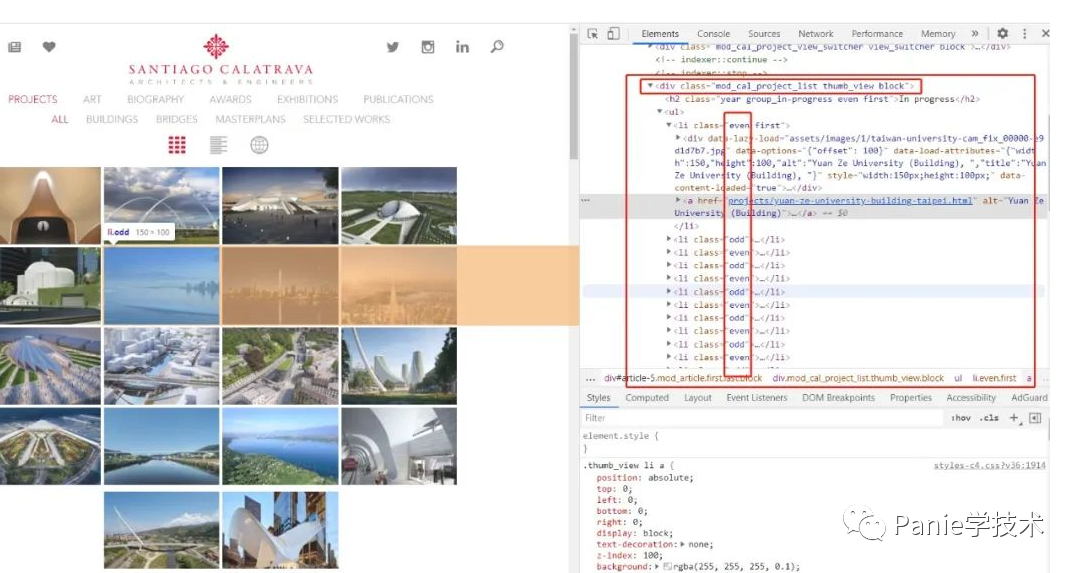Click the styles Filter input field

(762, 418)
